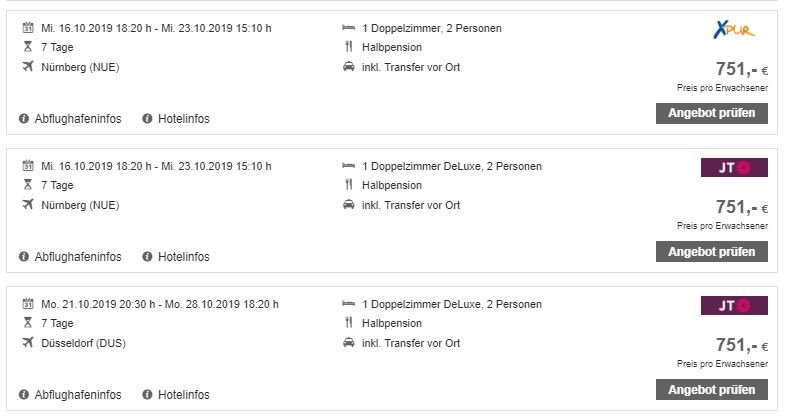
Task: Click info icon beside first Abflughafeninfos
Action: (24, 119)
